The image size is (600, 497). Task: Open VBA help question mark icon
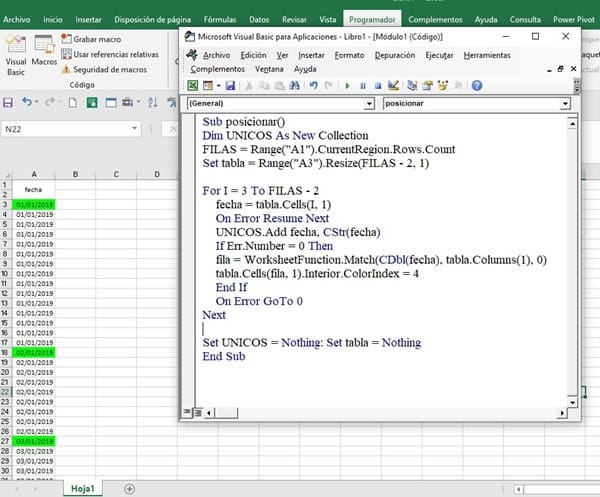473,86
